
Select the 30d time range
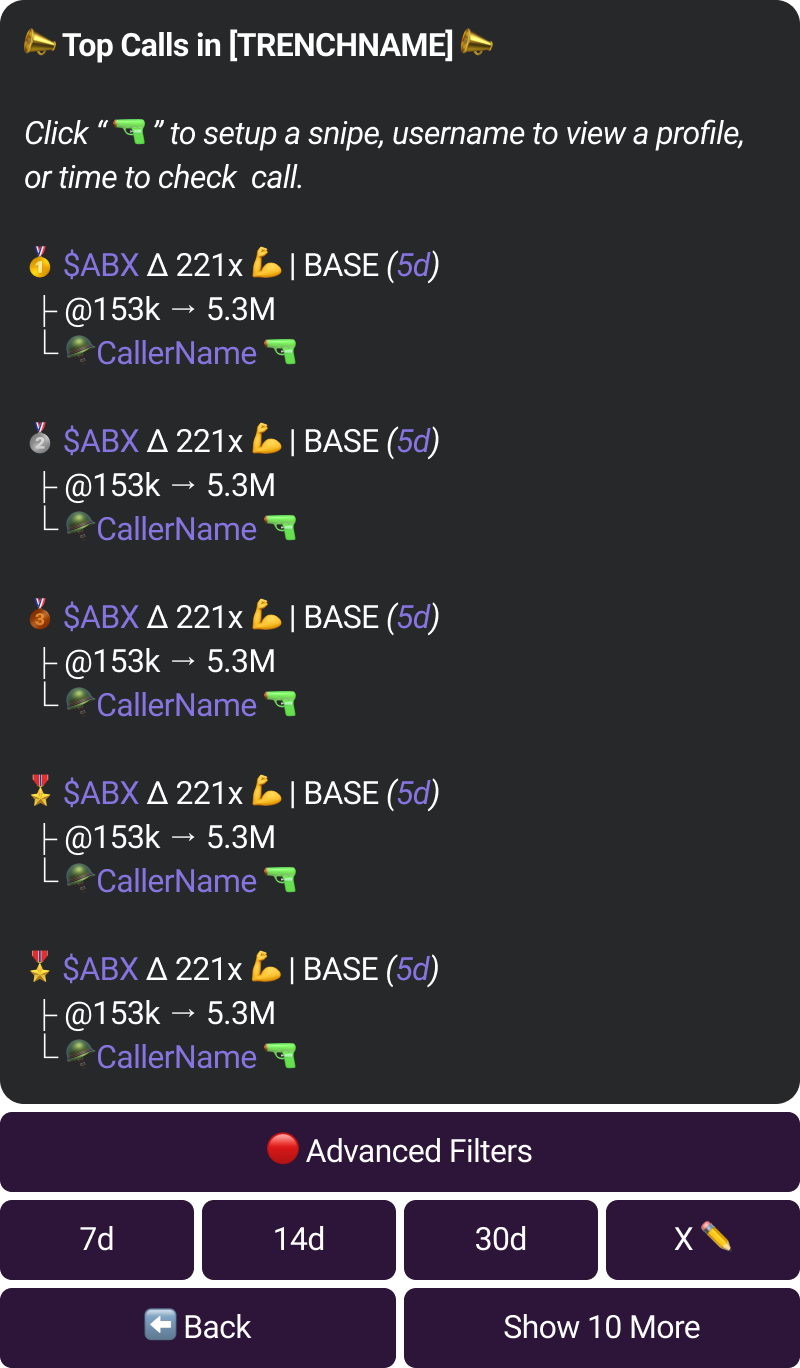501,1240
